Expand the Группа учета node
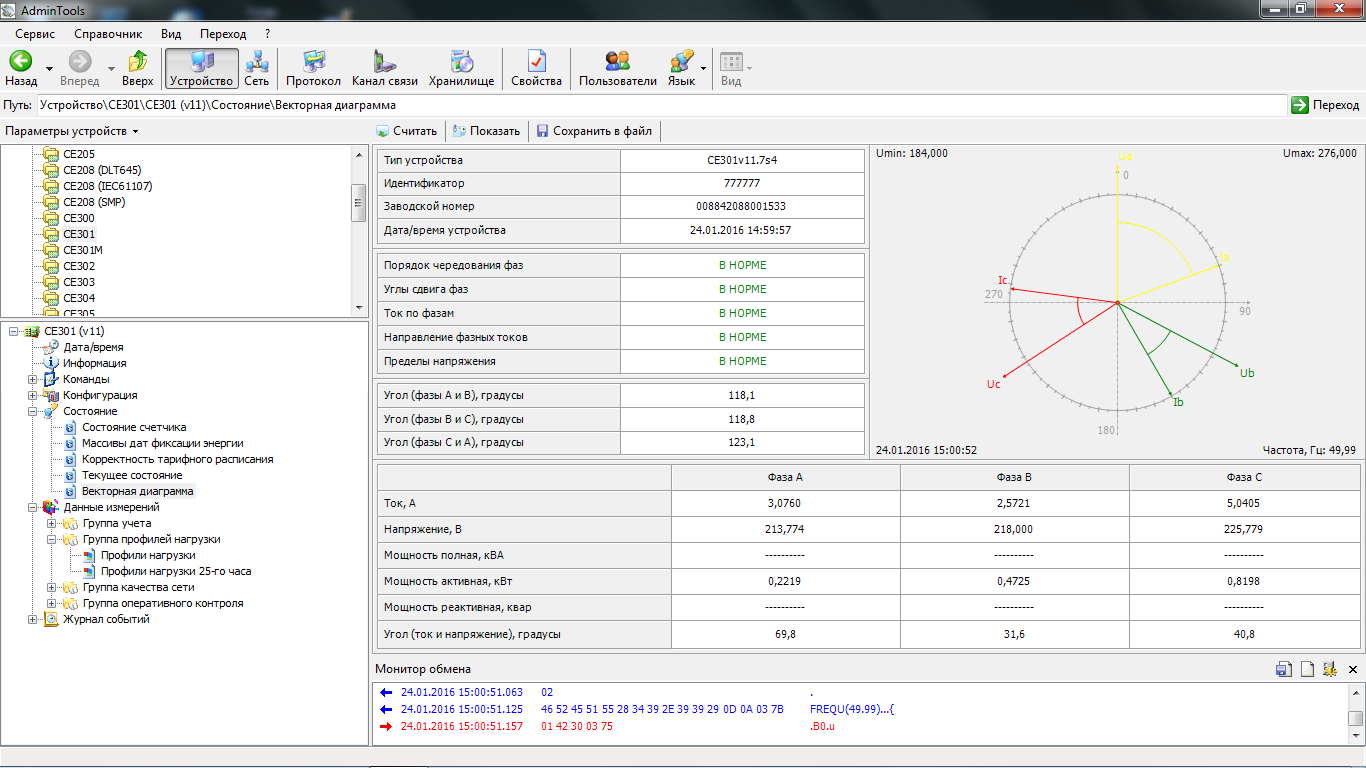This screenshot has height=768, width=1366. [x=52, y=523]
